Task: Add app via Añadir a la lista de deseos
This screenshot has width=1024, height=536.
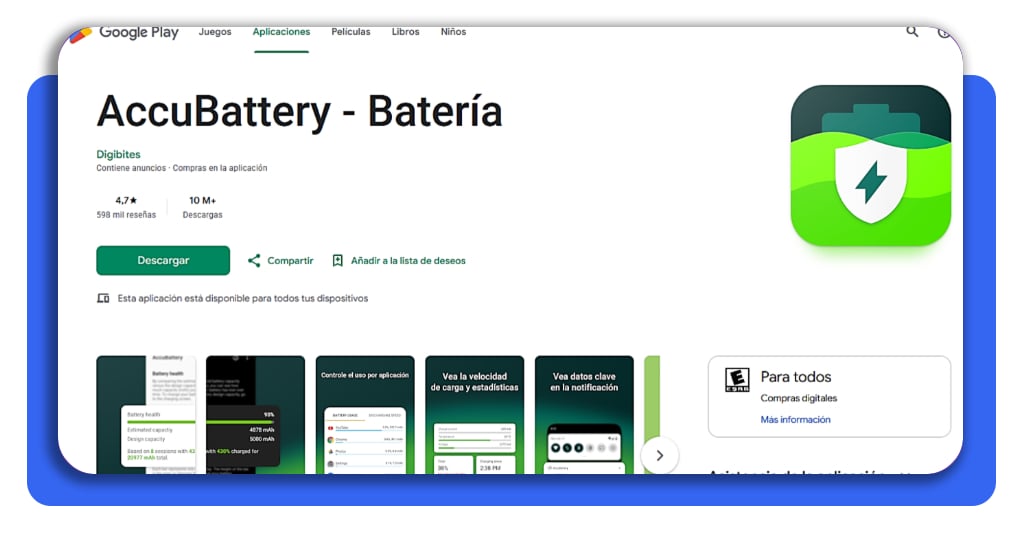Action: click(x=408, y=260)
